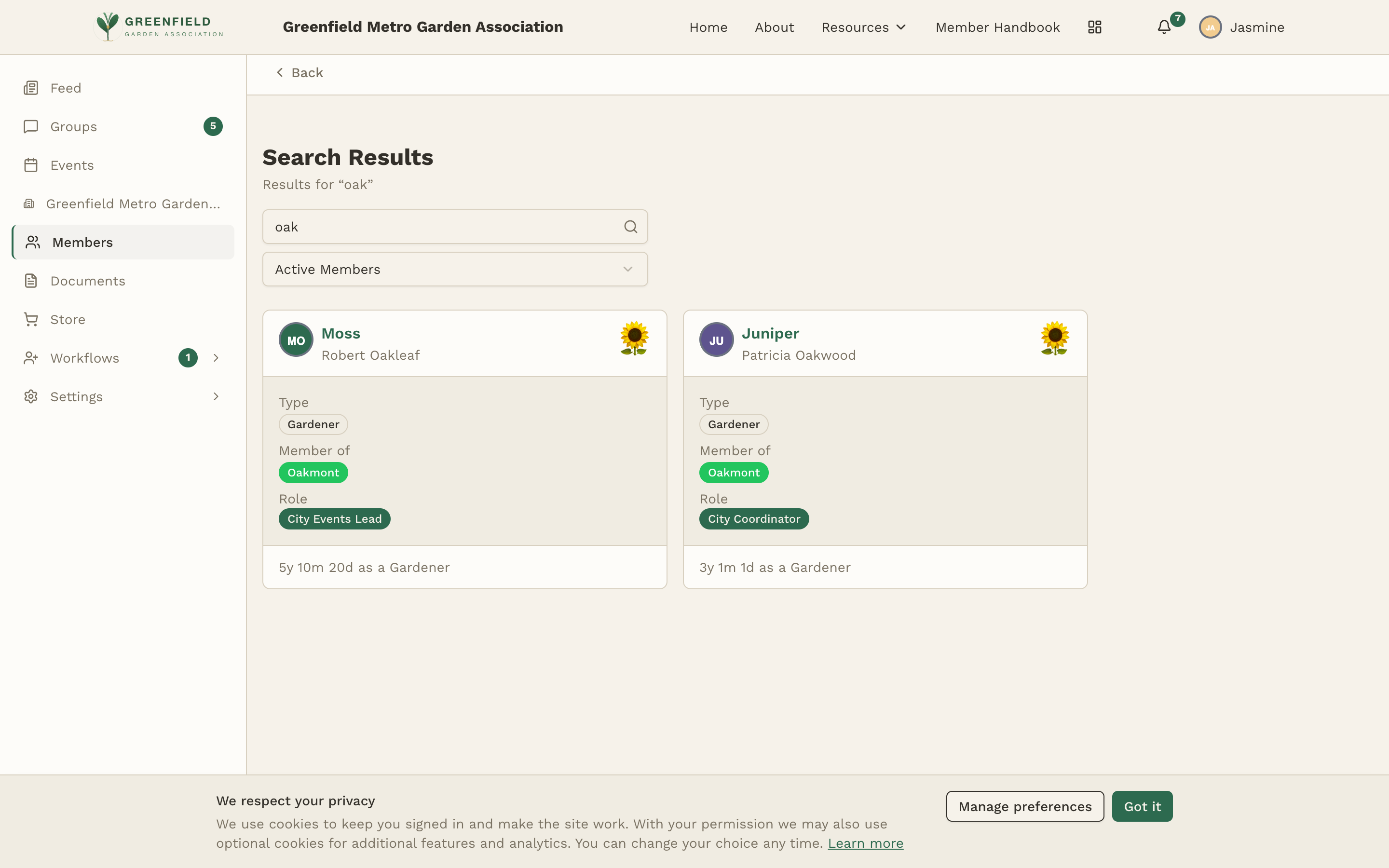Click '3y 1m 1d as a Gardener' text
This screenshot has height=868, width=1389.
click(774, 567)
